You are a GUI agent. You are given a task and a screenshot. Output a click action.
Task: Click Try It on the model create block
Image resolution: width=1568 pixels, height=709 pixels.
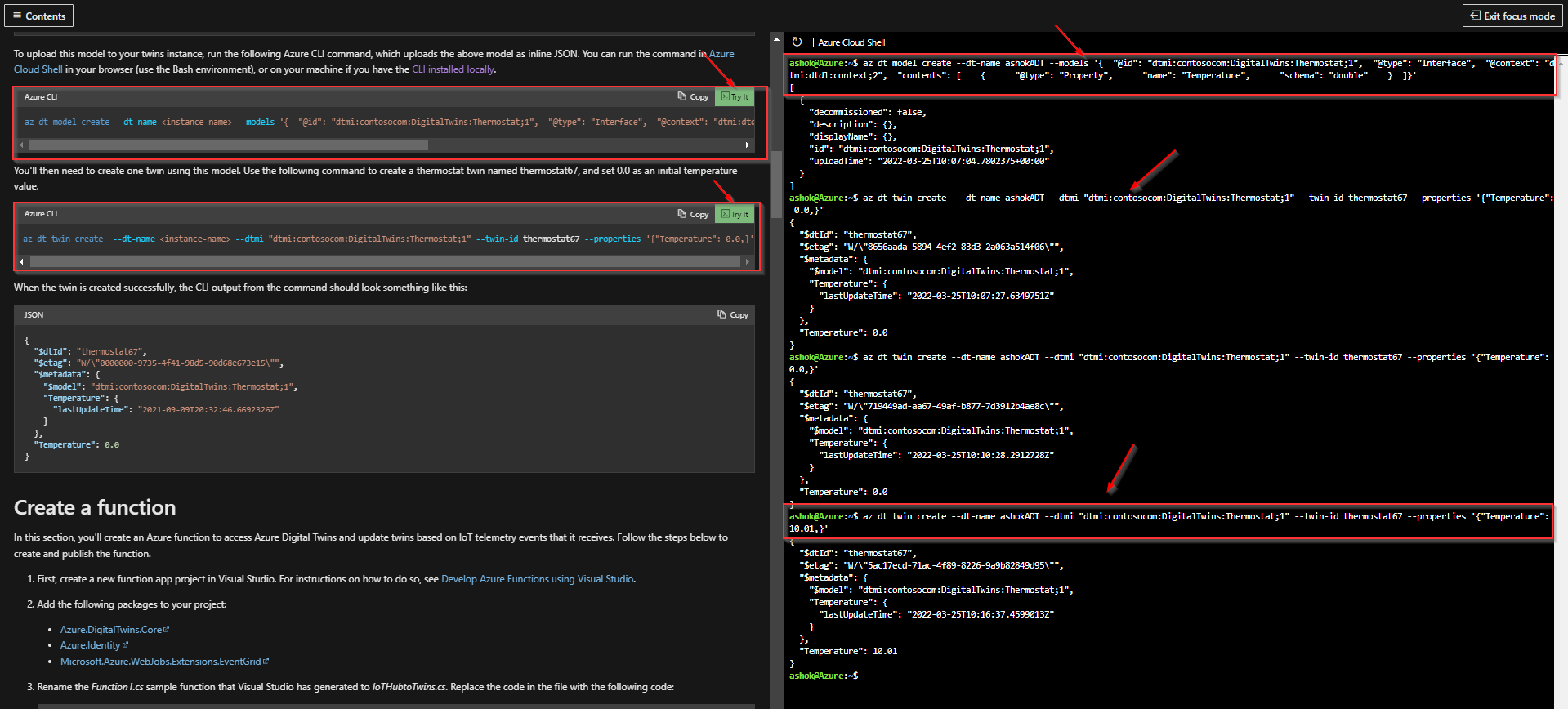click(x=735, y=96)
